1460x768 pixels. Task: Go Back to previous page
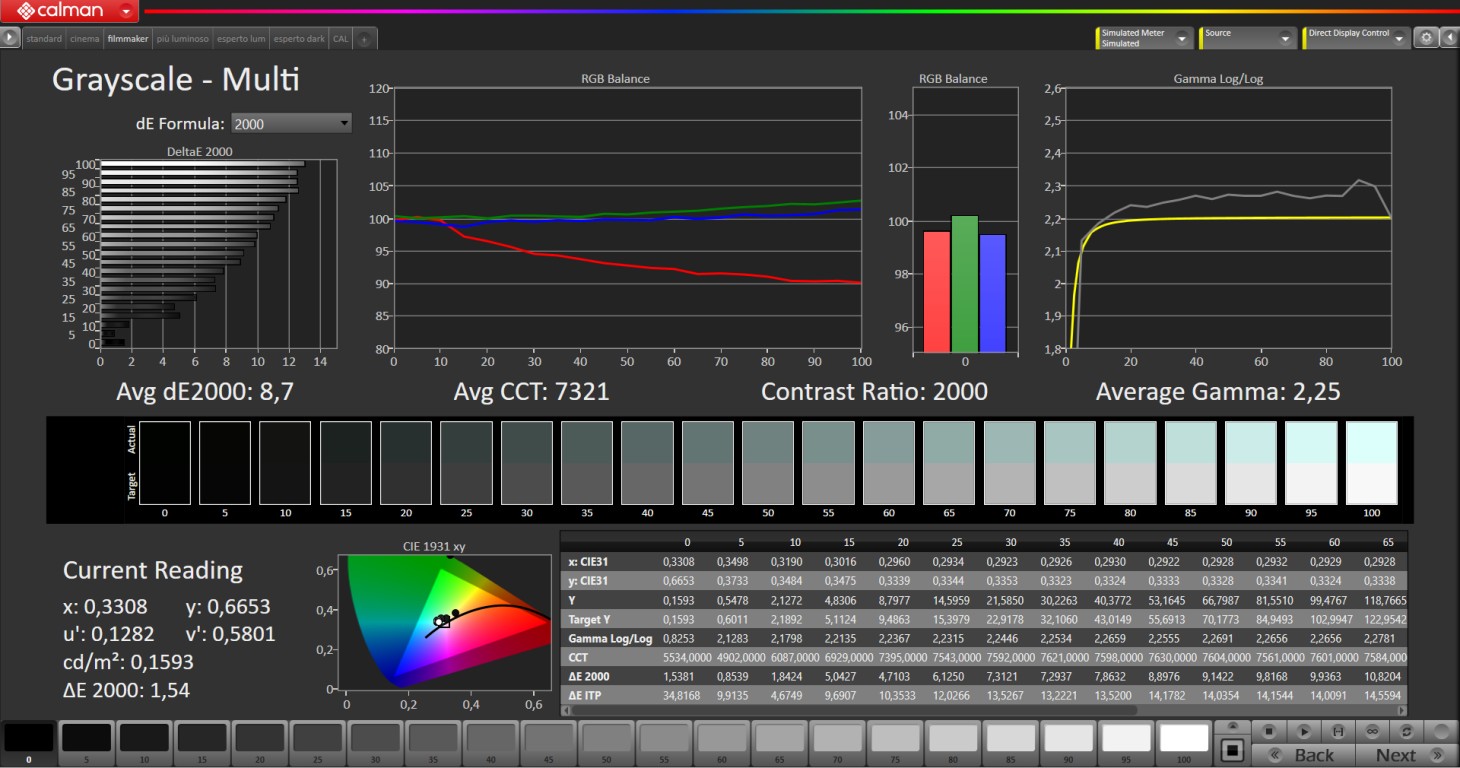pyautogui.click(x=1304, y=755)
